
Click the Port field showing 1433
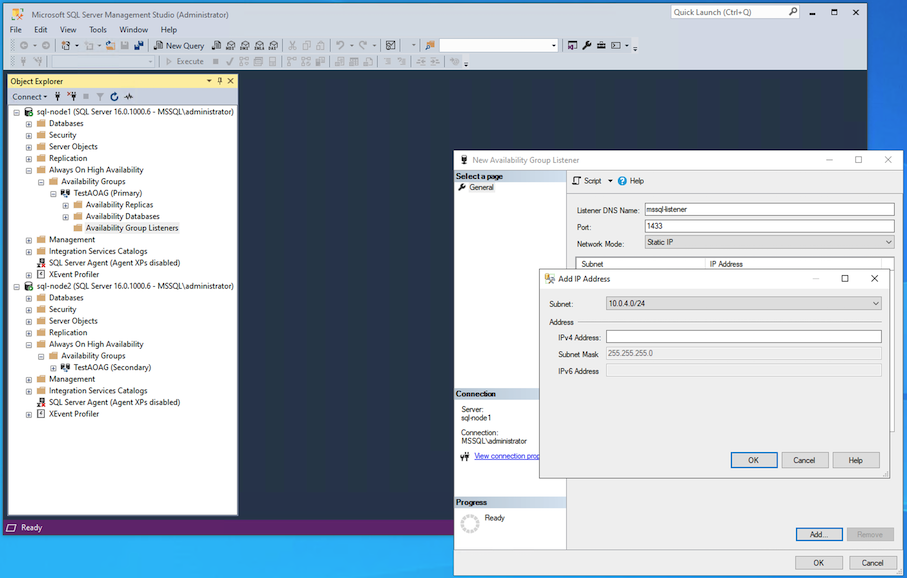point(769,226)
